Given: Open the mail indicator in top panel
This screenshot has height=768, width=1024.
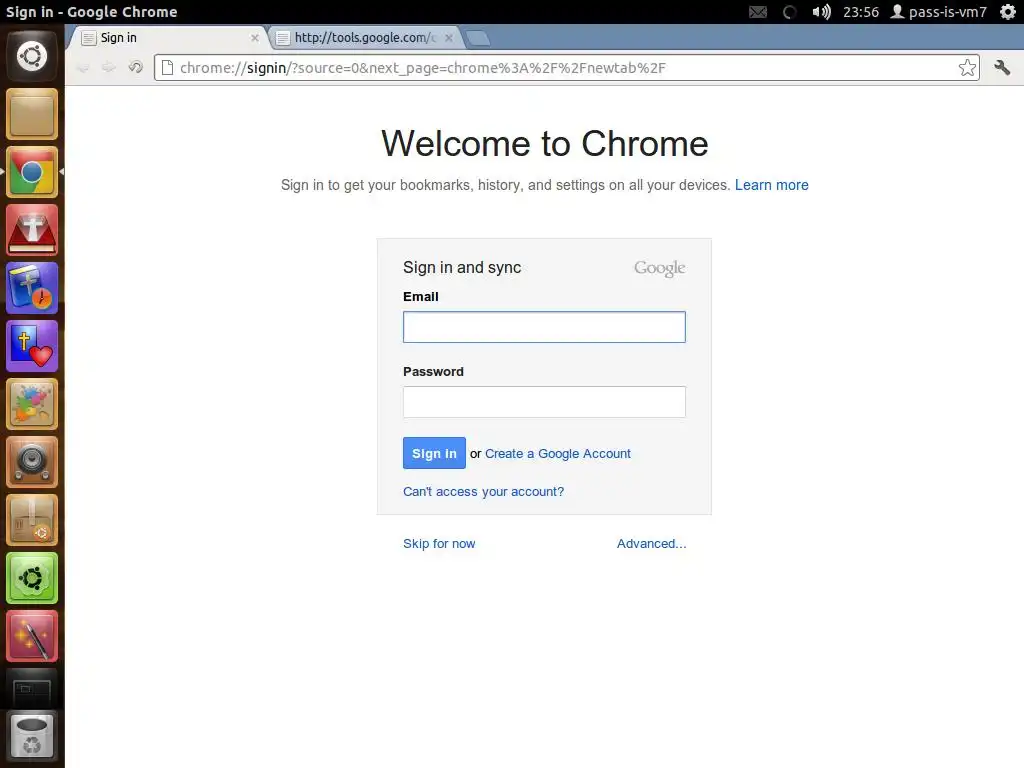Looking at the screenshot, I should pyautogui.click(x=758, y=12).
